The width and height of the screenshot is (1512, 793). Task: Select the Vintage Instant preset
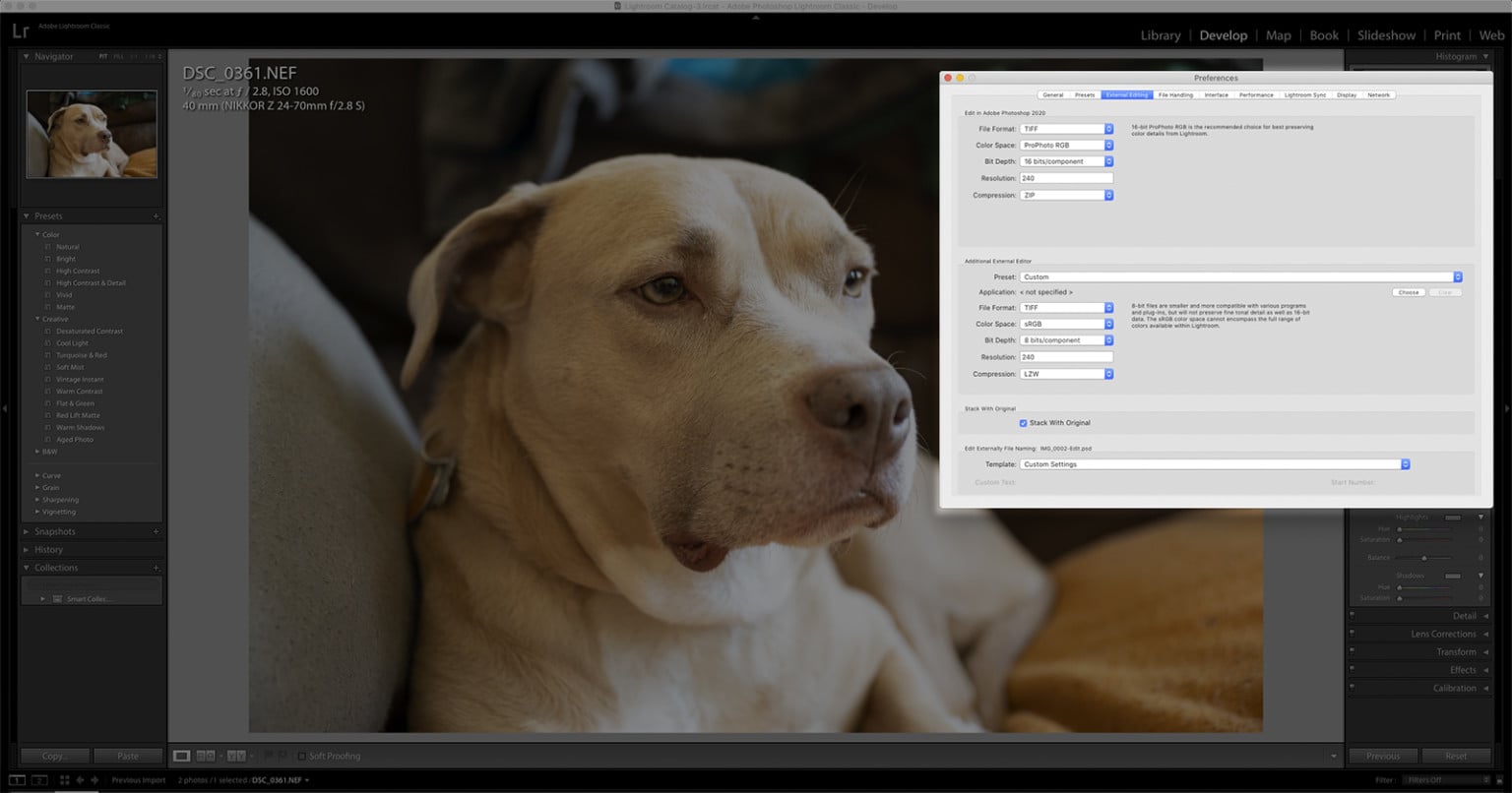coord(80,380)
